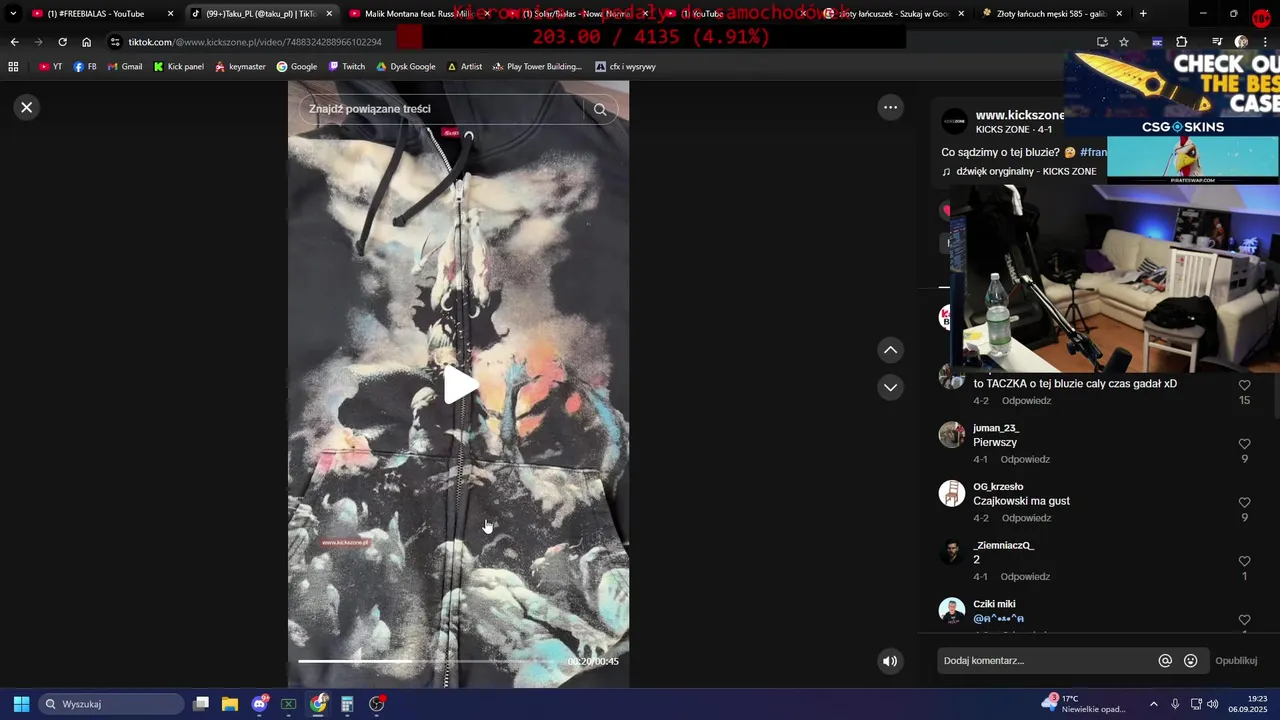The height and width of the screenshot is (720, 1280).
Task: Reply to juman_23_ via Odpowiedz
Action: [x=1025, y=460]
